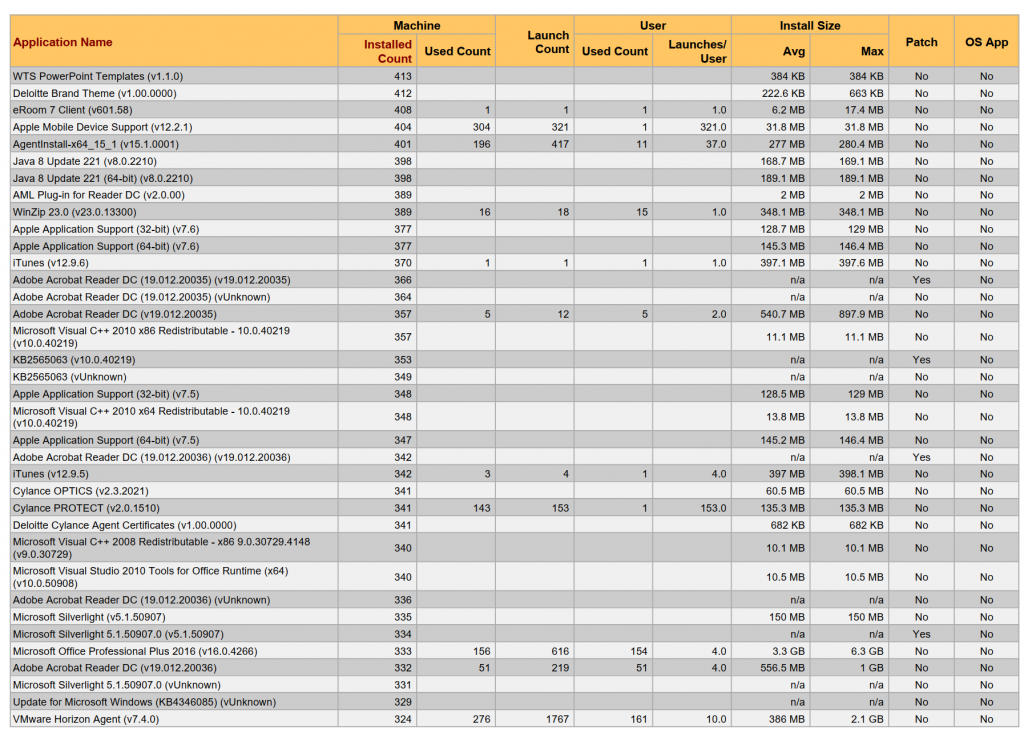Click Patch Yes for Silverlight 5.1.50907.0
The width and height of the screenshot is (1024, 733).
tap(921, 634)
